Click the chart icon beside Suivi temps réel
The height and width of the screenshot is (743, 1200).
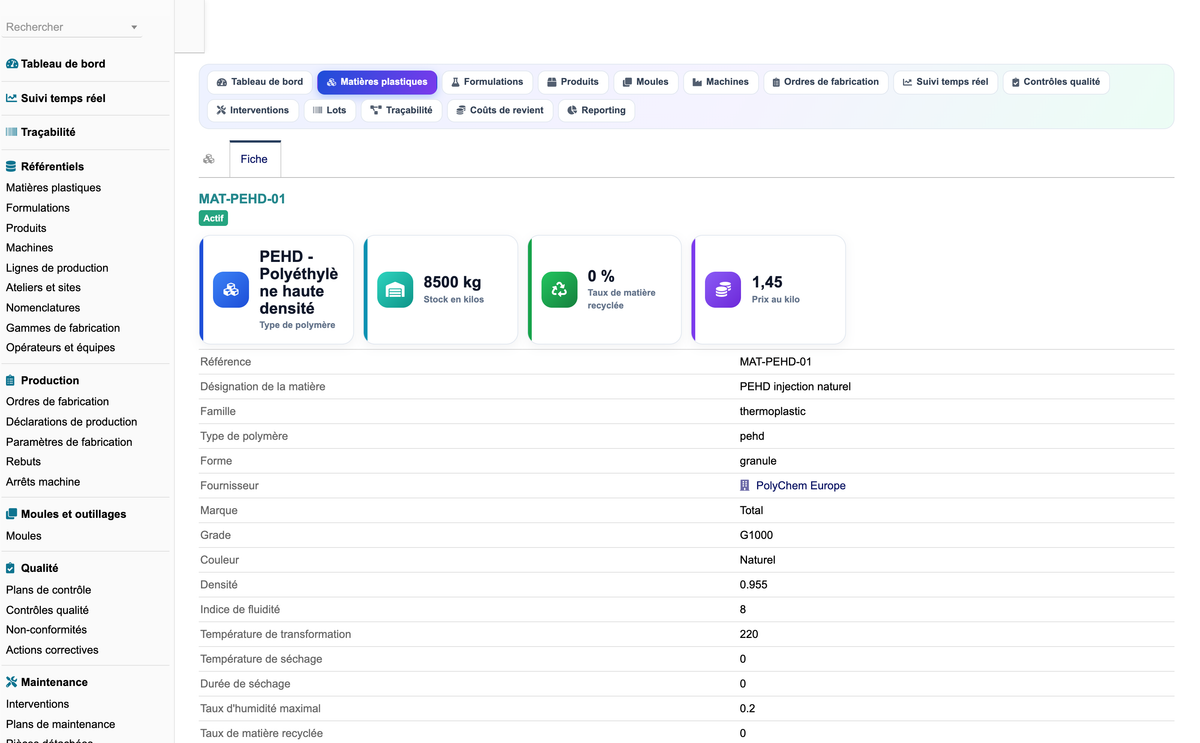pyautogui.click(x=12, y=98)
